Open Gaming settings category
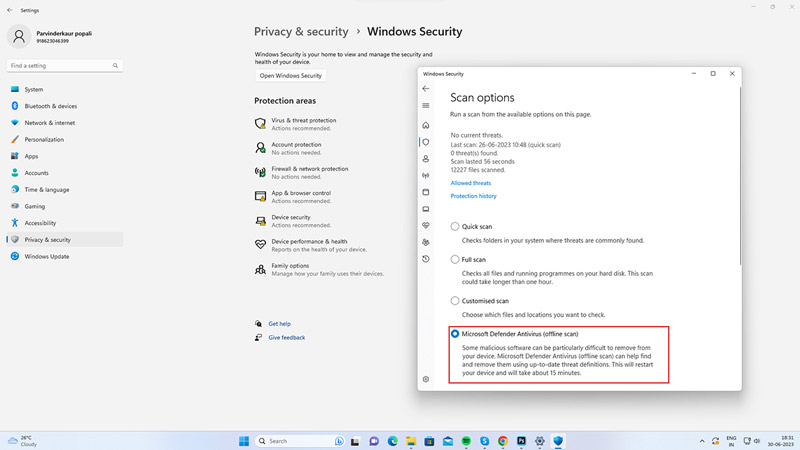 (x=65, y=206)
